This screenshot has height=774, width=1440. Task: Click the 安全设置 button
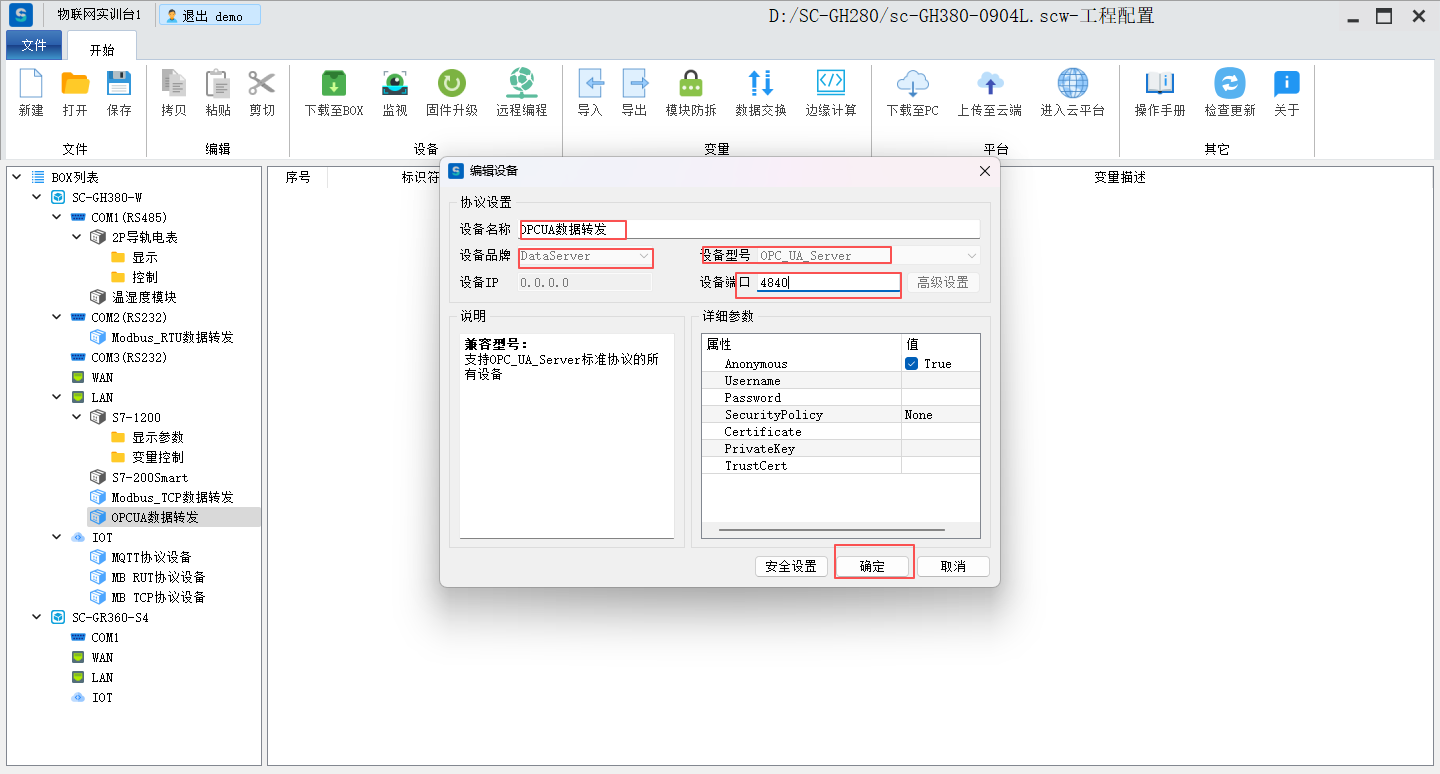tap(790, 566)
